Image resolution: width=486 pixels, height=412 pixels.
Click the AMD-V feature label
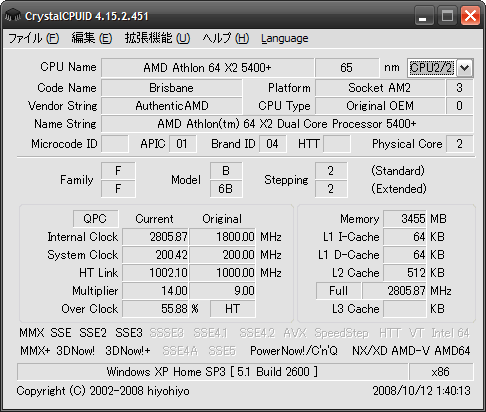pyautogui.click(x=410, y=351)
